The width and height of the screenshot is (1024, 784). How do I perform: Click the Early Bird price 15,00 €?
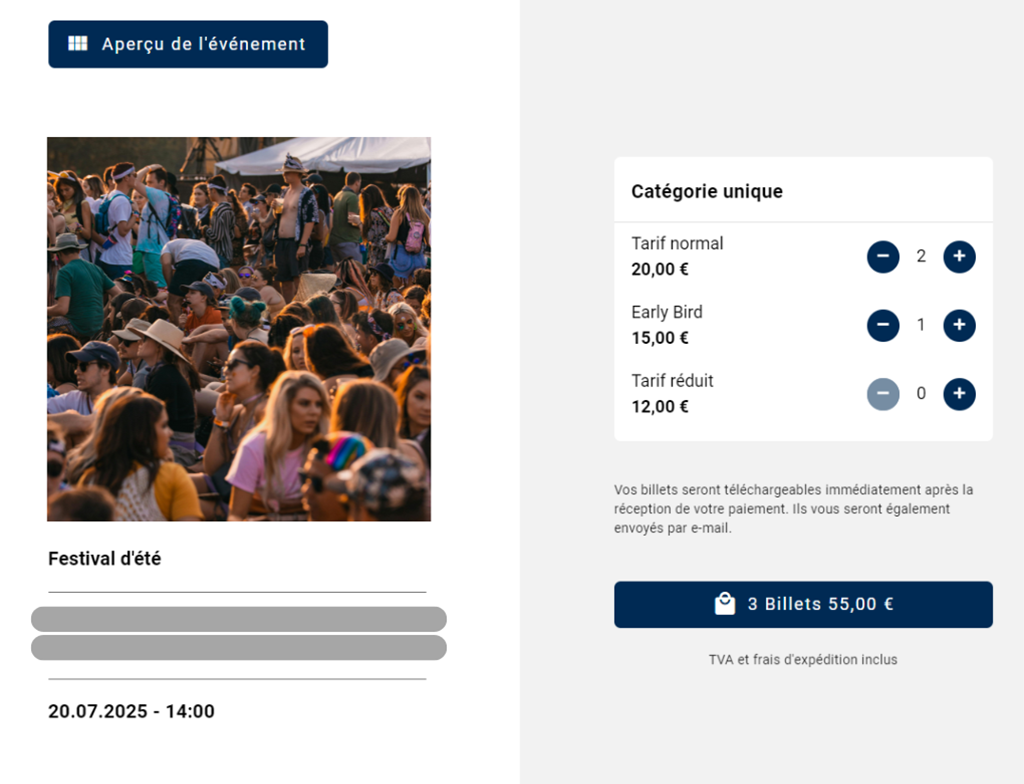660,338
